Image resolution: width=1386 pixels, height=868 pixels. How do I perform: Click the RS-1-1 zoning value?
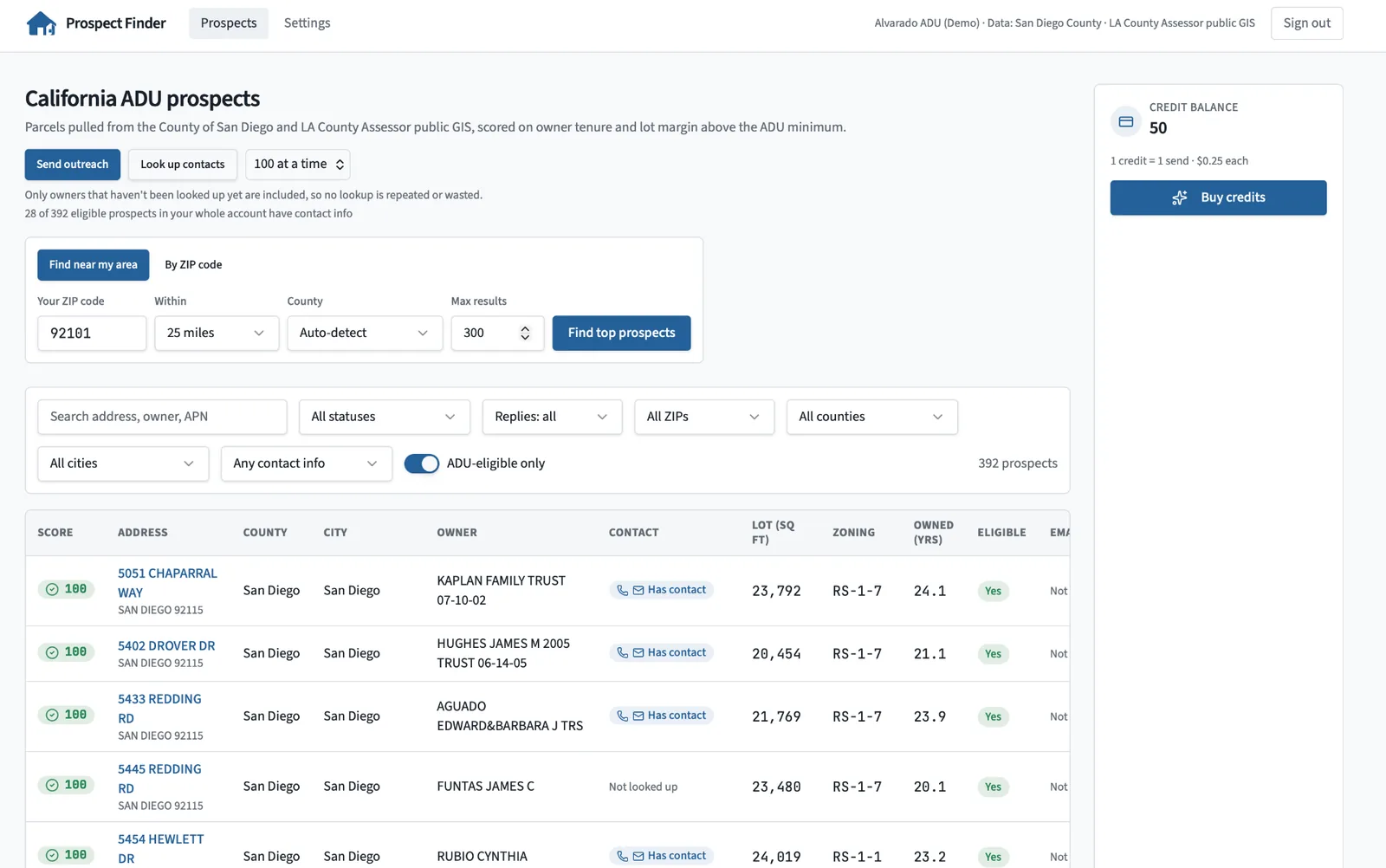(857, 857)
